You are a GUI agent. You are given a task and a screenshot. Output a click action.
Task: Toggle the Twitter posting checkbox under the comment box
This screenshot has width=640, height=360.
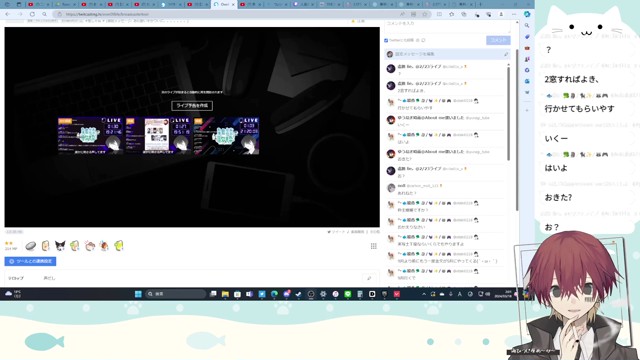click(x=386, y=40)
